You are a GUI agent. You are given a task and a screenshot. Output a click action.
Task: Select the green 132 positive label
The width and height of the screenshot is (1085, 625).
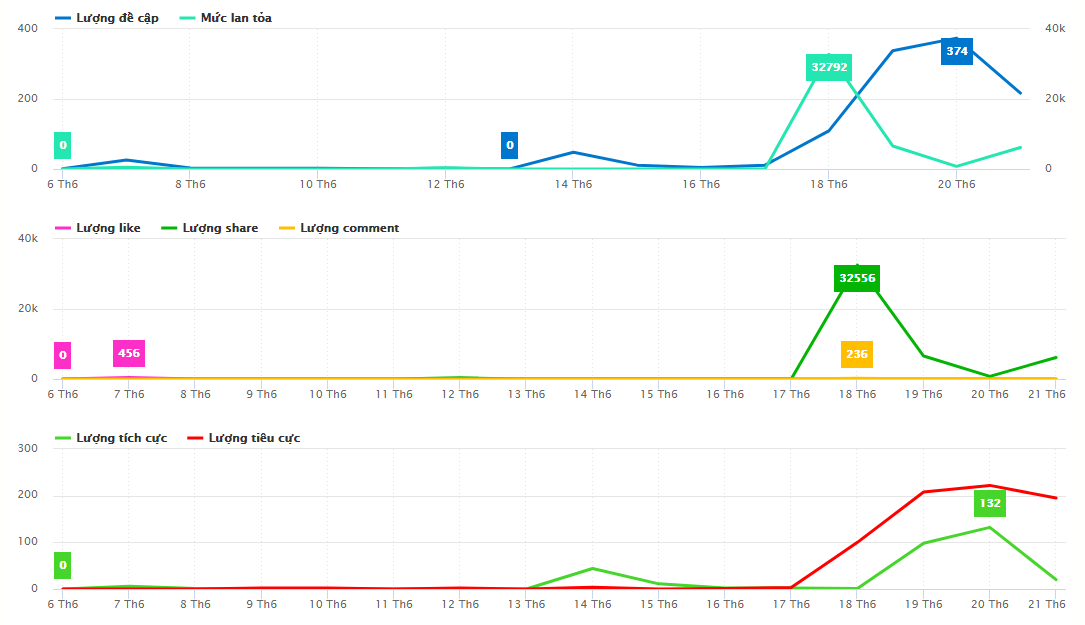[x=990, y=503]
